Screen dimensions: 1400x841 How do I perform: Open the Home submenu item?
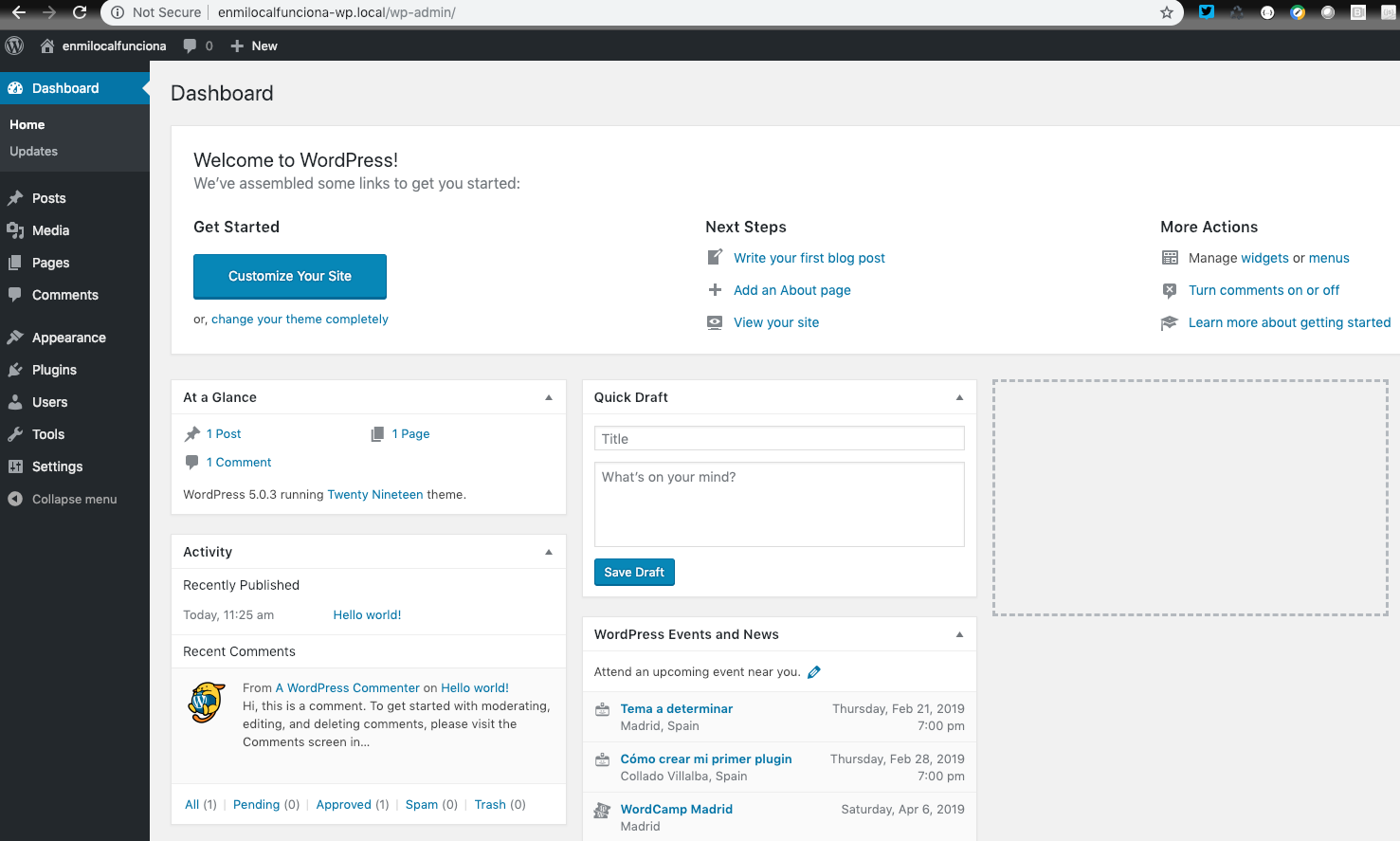pyautogui.click(x=27, y=125)
